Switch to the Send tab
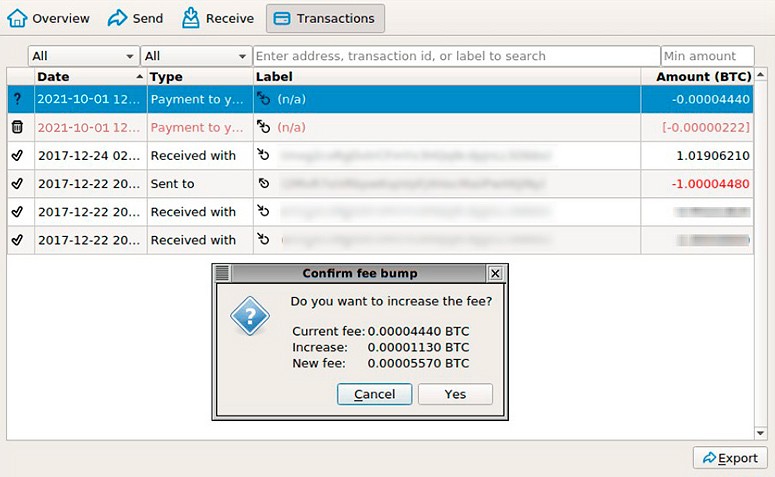This screenshot has width=775, height=477. click(x=135, y=18)
